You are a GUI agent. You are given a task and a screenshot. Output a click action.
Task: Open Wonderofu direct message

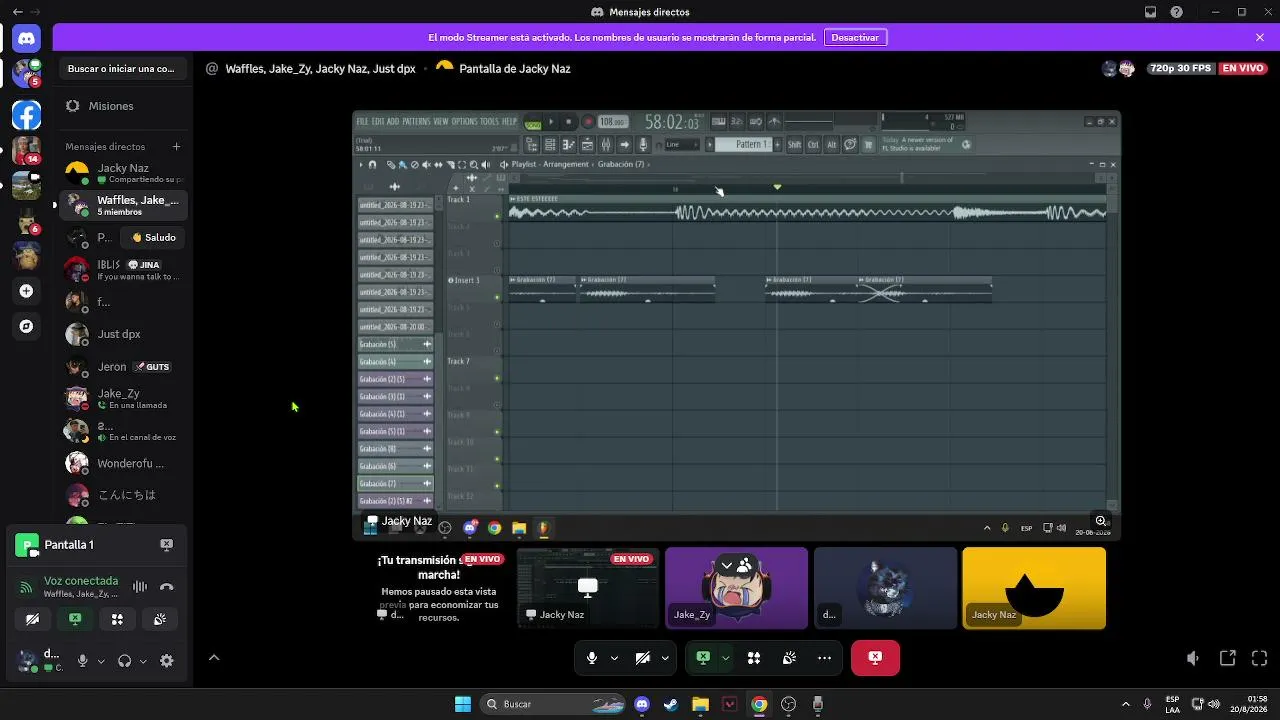tap(122, 464)
